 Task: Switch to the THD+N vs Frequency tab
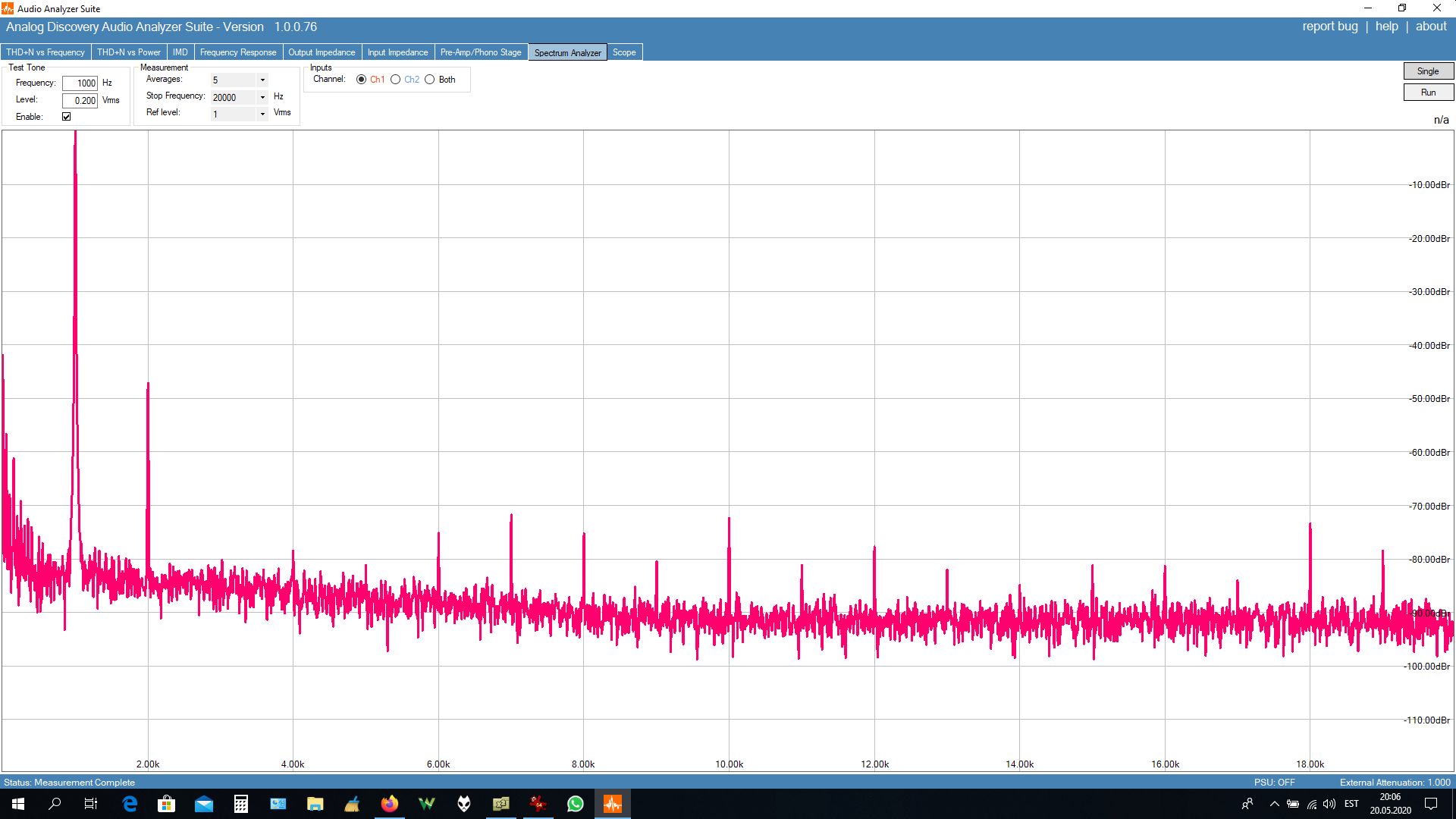[x=45, y=52]
